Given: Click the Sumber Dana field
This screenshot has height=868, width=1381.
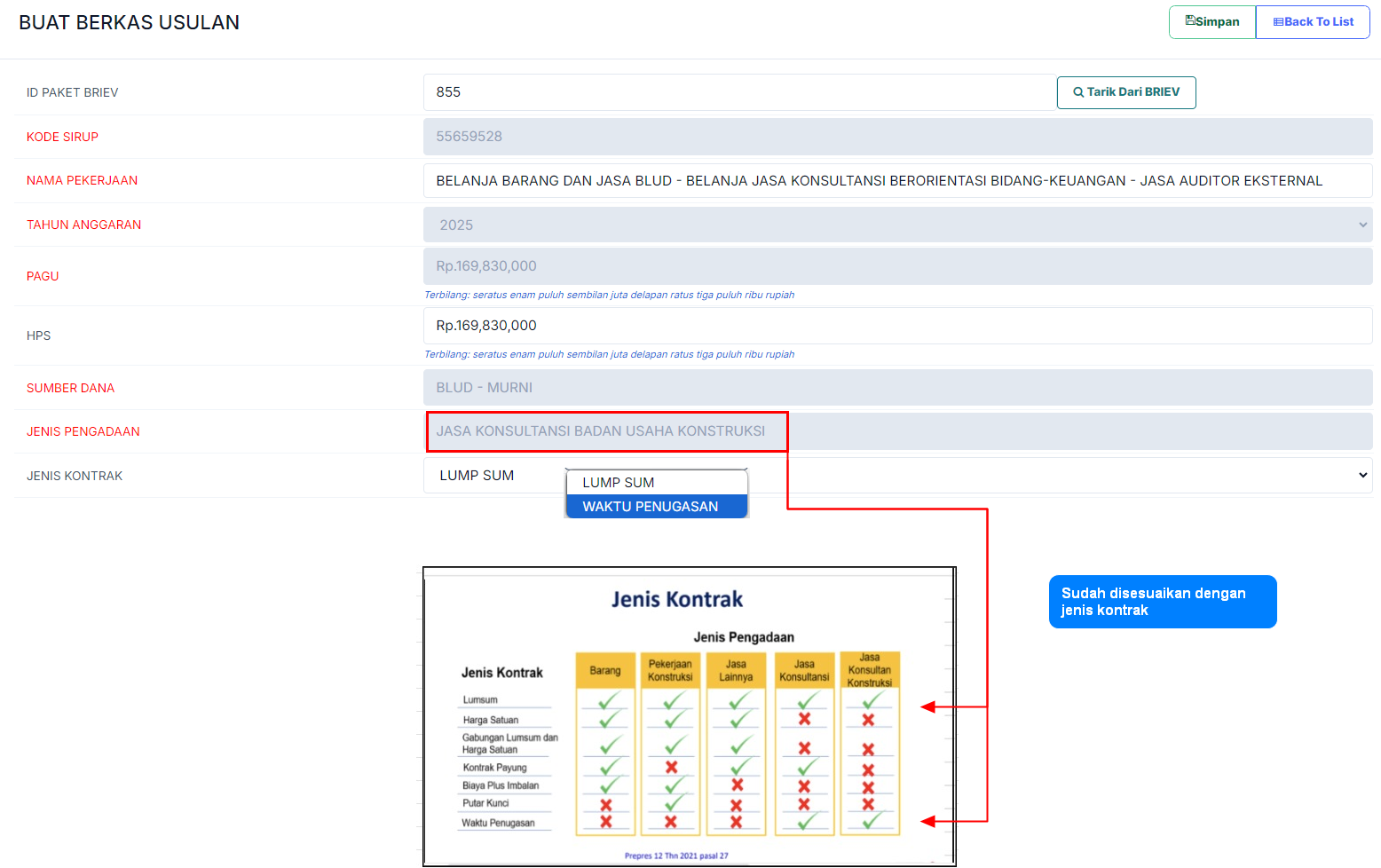Looking at the screenshot, I should (x=896, y=388).
